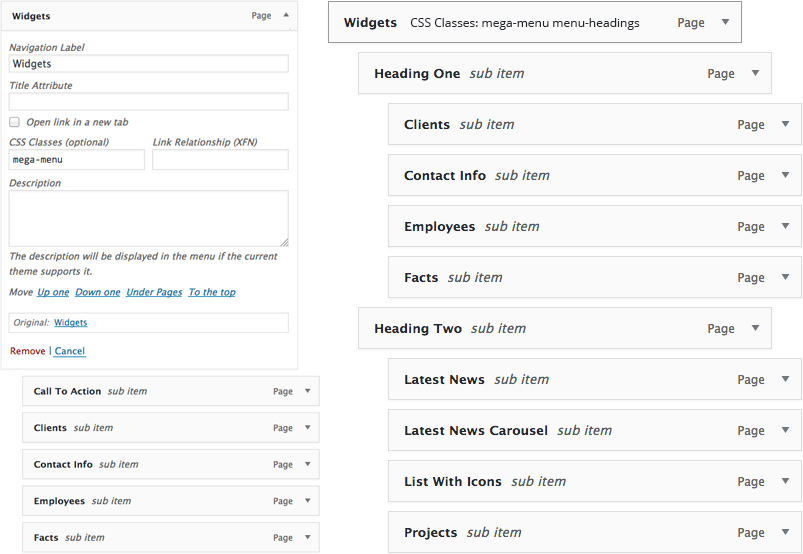This screenshot has height=554, width=803.
Task: Expand the left-side Facts sub item arrow
Action: click(307, 537)
